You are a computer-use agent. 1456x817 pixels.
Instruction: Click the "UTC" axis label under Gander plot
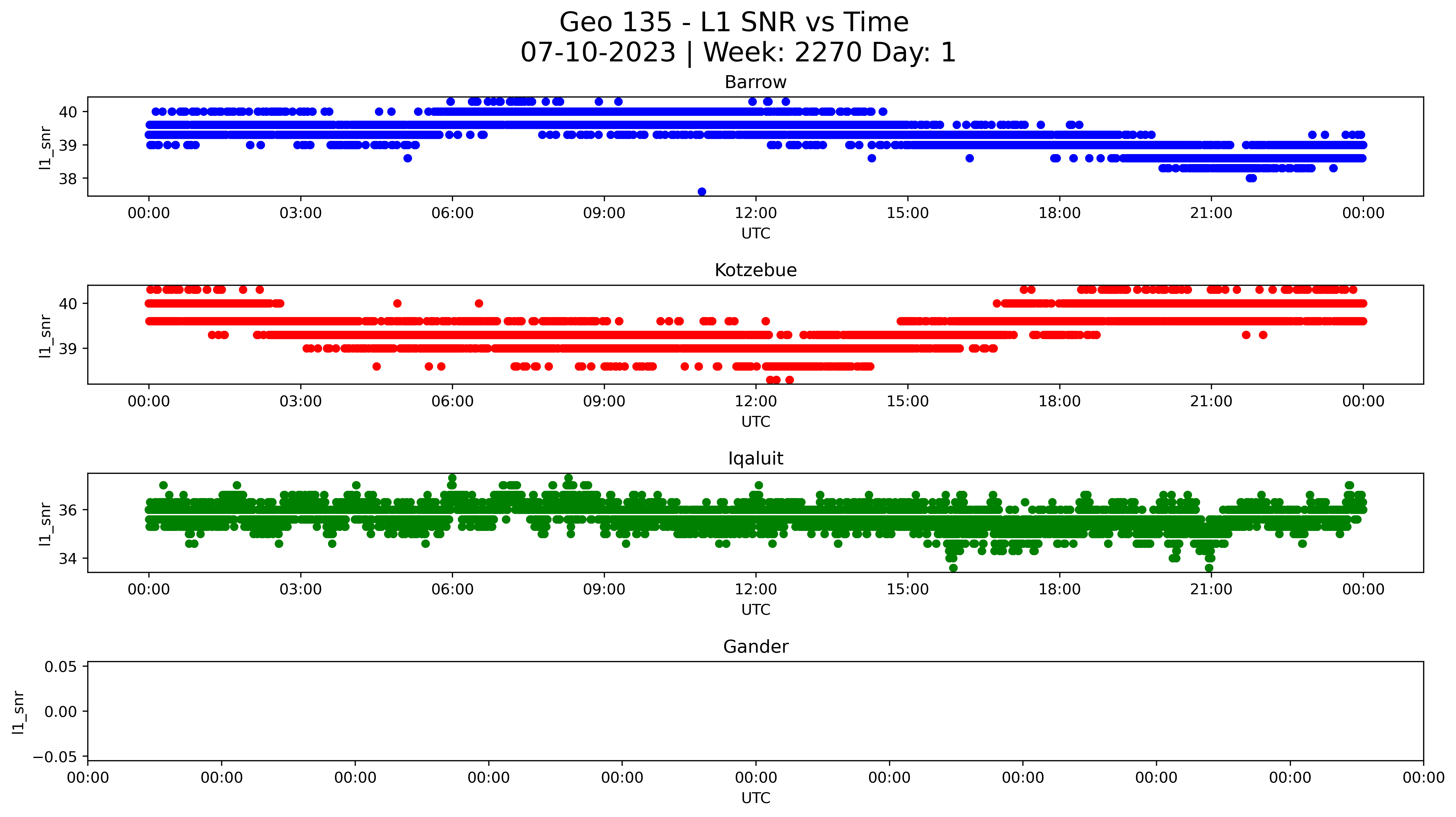[x=756, y=798]
